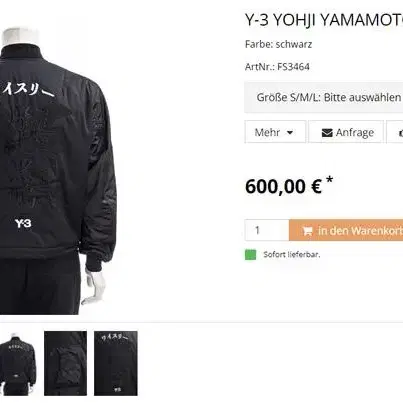403x403 pixels.
Task: Click the white Y-3 logo on jacket
Action: [x=23, y=223]
